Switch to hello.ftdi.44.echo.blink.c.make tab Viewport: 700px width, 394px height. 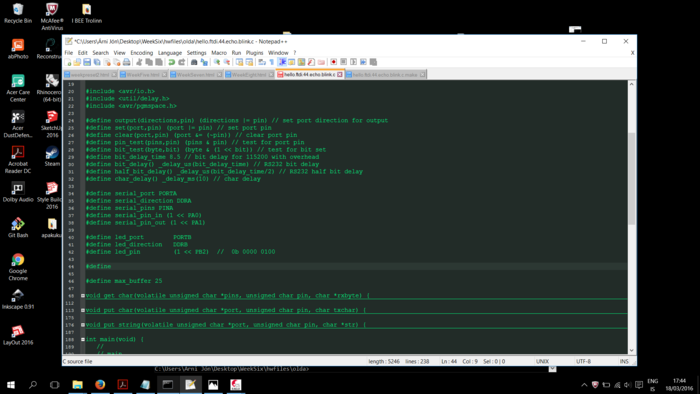coord(385,75)
